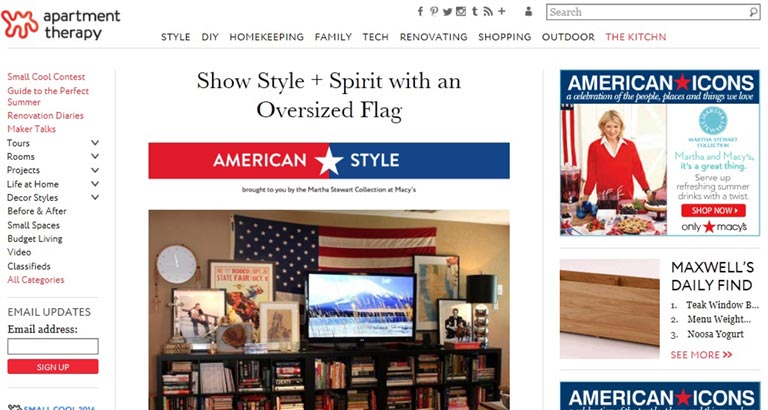This screenshot has height=410, width=768.
Task: Open the DIY navigation menu item
Action: pos(210,37)
